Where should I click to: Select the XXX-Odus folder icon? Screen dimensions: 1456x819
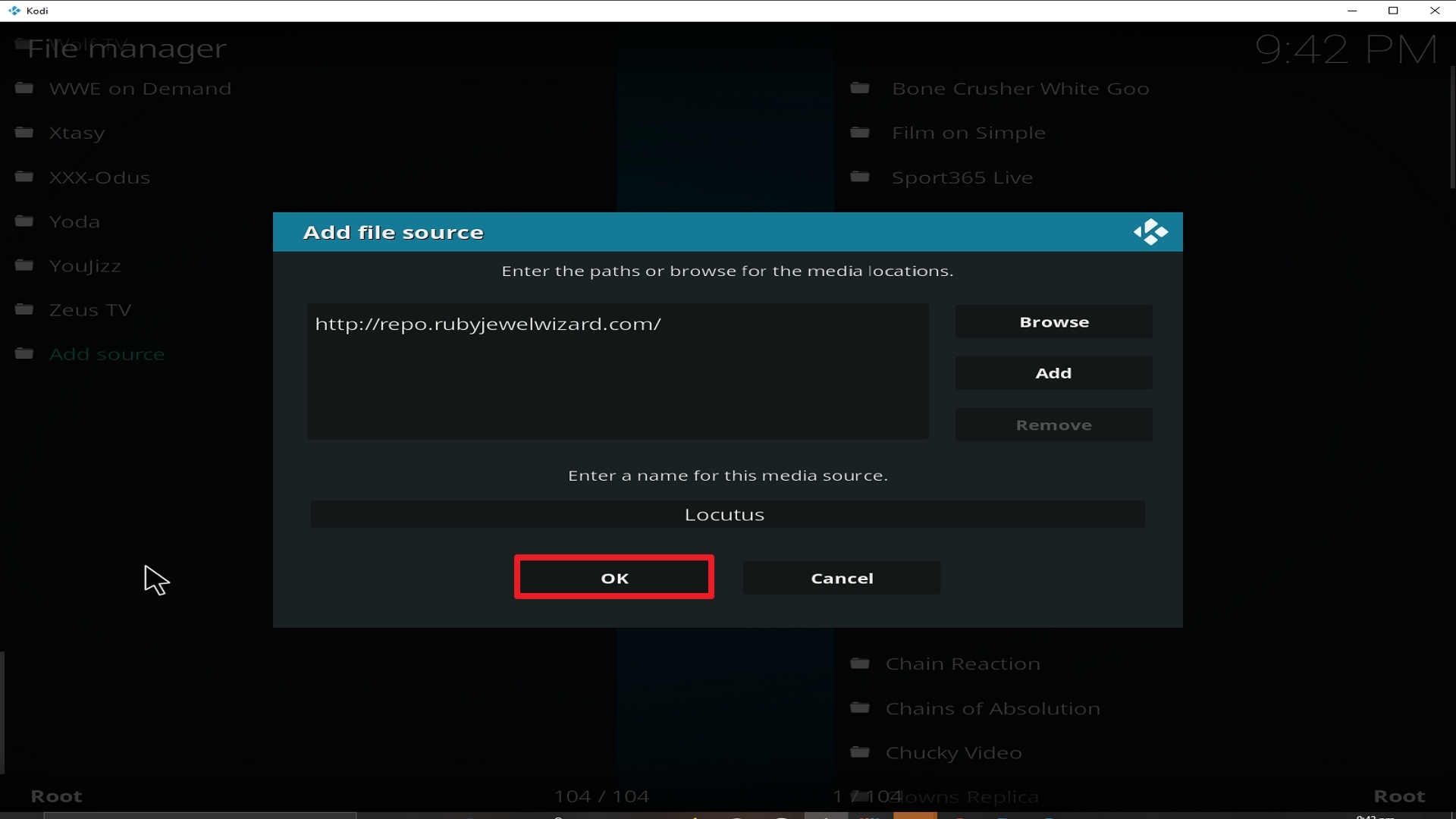[24, 177]
